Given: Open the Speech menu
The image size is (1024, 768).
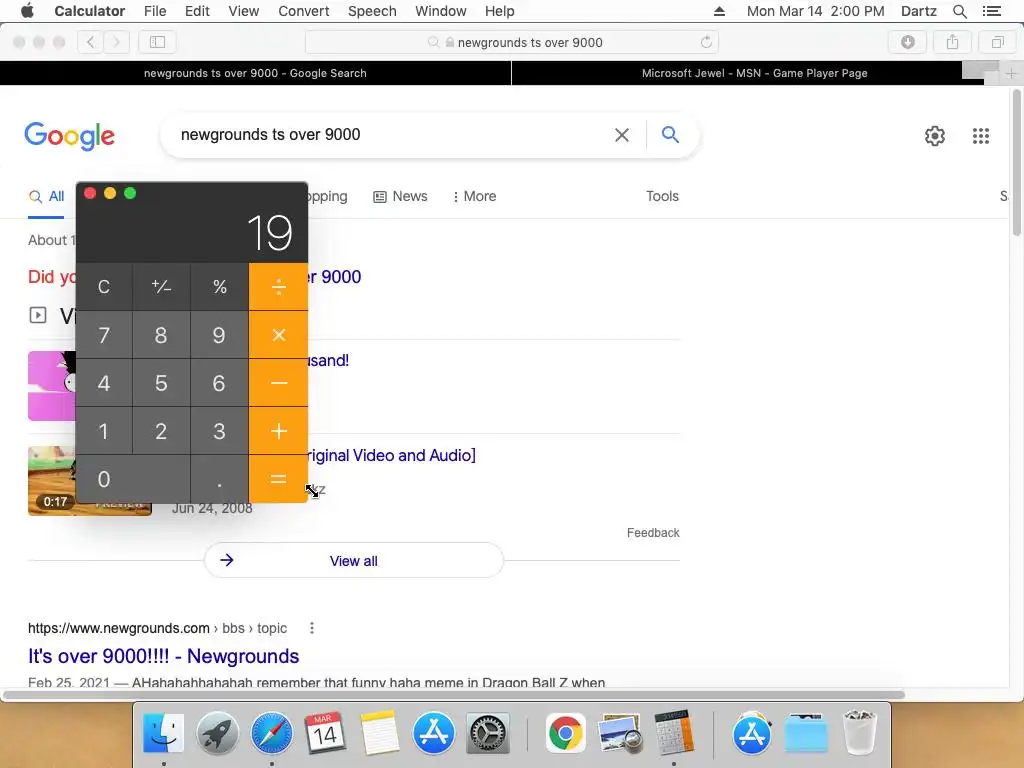Looking at the screenshot, I should [x=372, y=11].
